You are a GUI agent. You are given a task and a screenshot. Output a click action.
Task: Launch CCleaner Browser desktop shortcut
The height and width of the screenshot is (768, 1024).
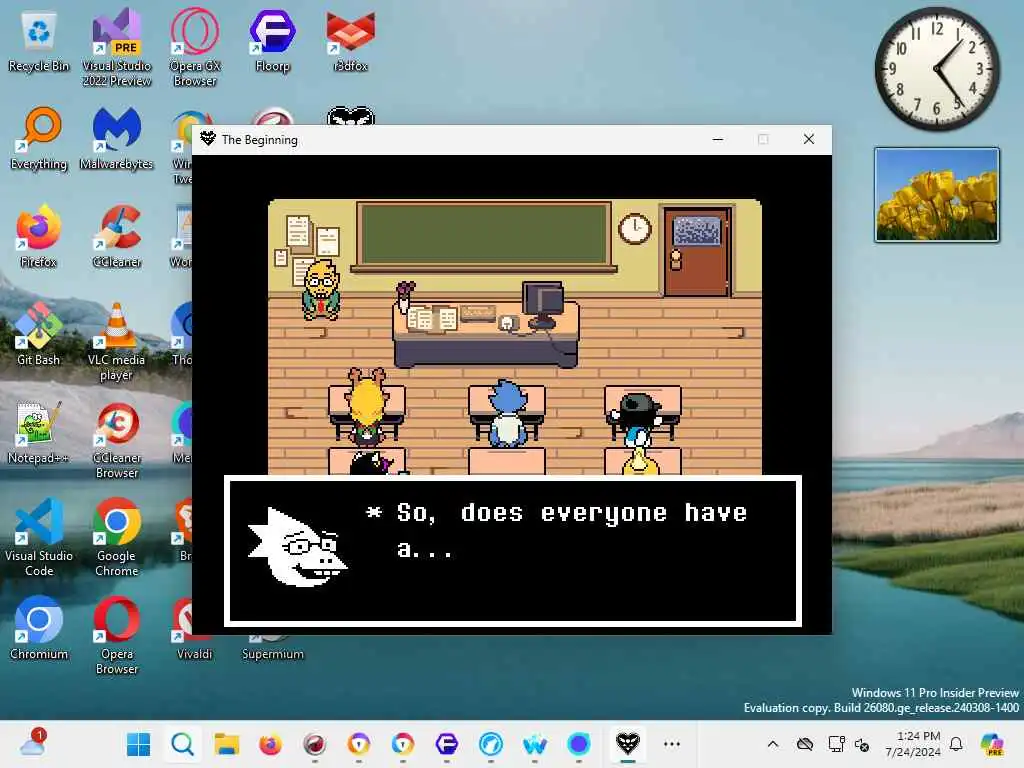117,440
